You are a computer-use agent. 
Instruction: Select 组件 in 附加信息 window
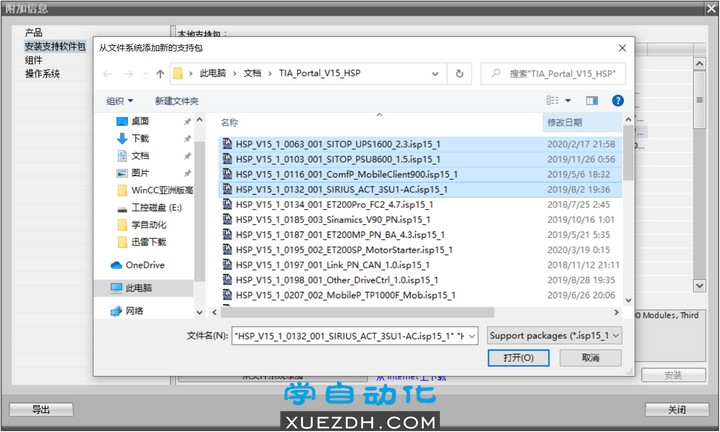tap(34, 60)
